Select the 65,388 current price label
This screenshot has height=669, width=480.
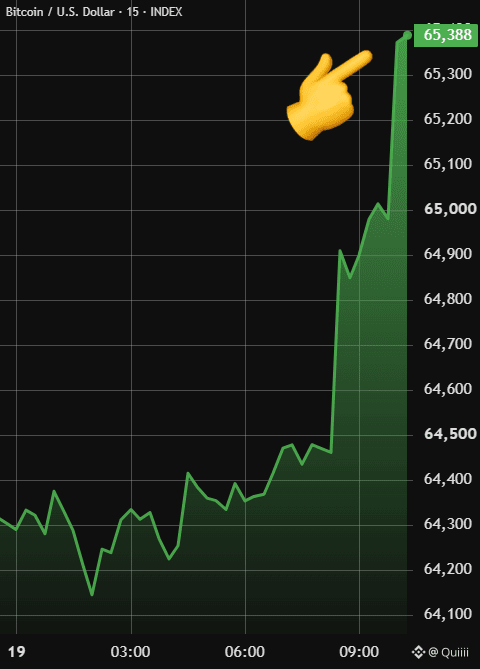pyautogui.click(x=446, y=35)
